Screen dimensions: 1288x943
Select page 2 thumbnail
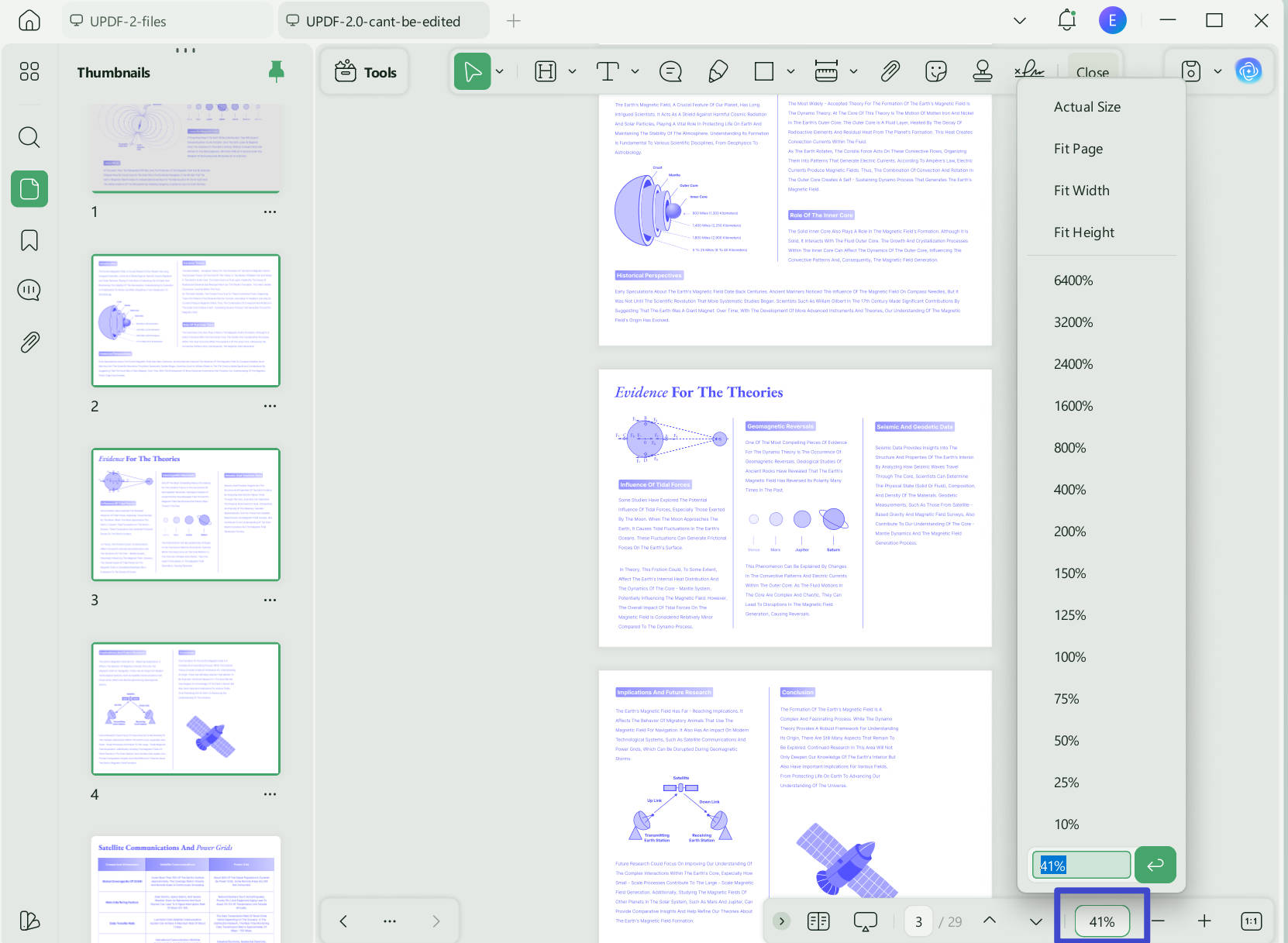pyautogui.click(x=185, y=320)
